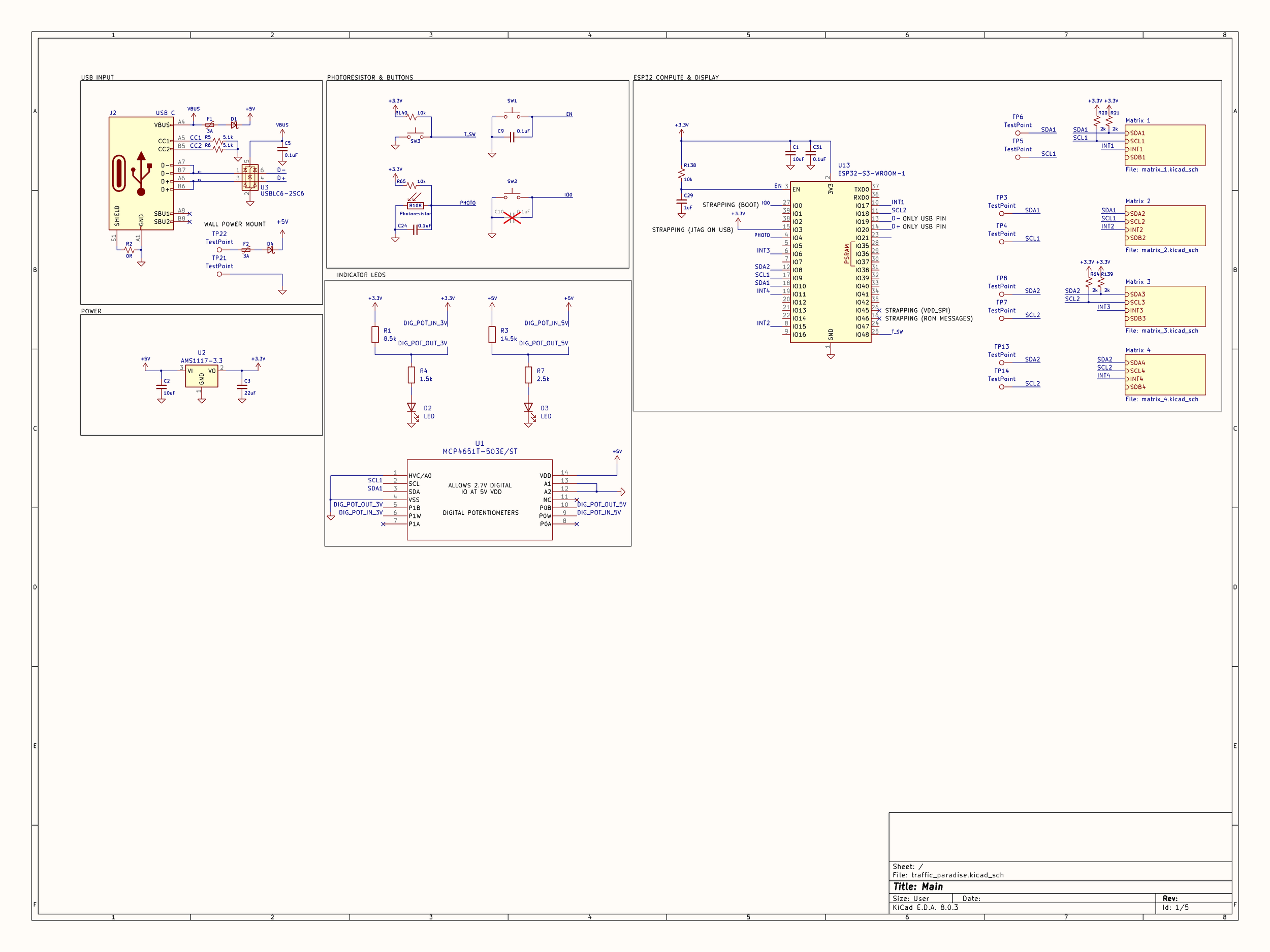The width and height of the screenshot is (1270, 952).
Task: Click the resistor R3 14.5k symbol
Action: 492,335
